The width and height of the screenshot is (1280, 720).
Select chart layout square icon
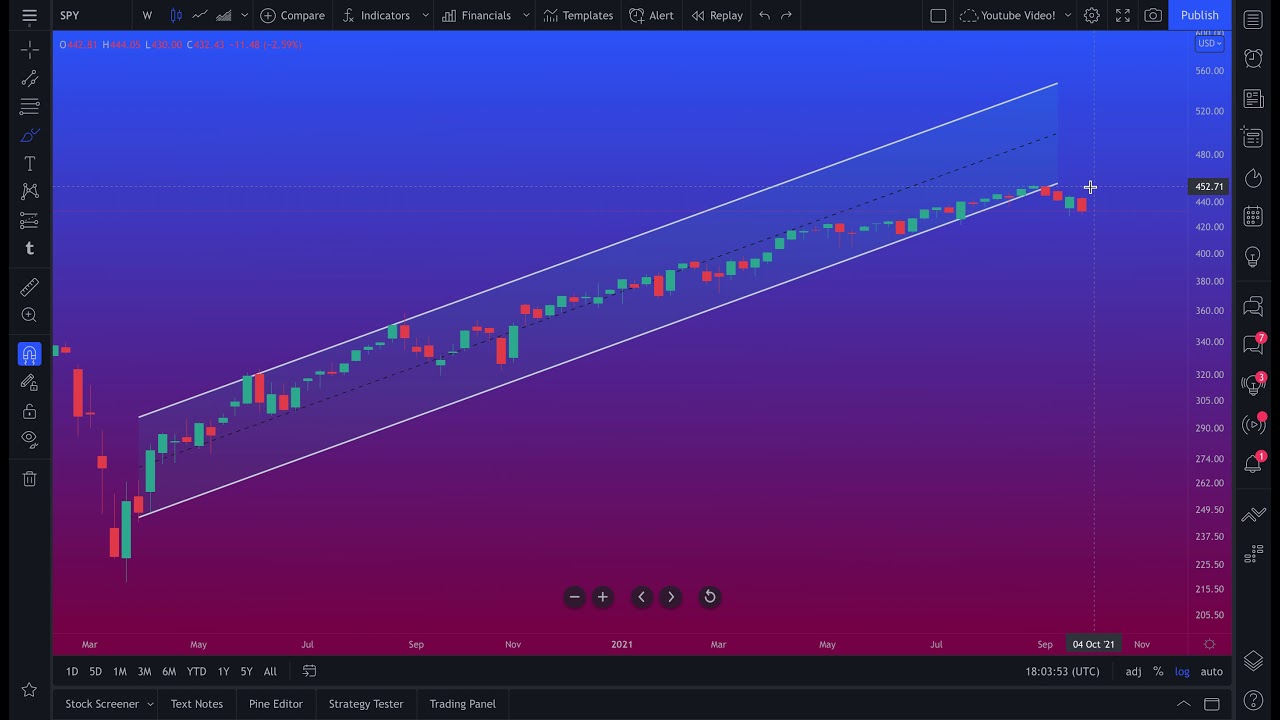[x=938, y=15]
